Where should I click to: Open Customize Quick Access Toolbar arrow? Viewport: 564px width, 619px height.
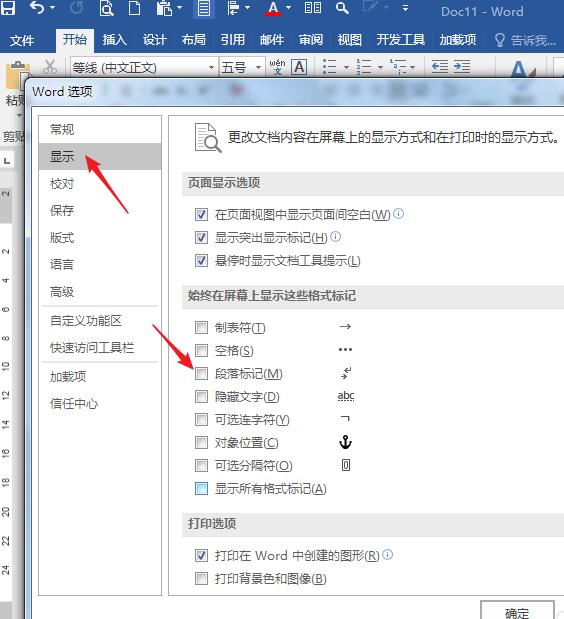tap(405, 8)
